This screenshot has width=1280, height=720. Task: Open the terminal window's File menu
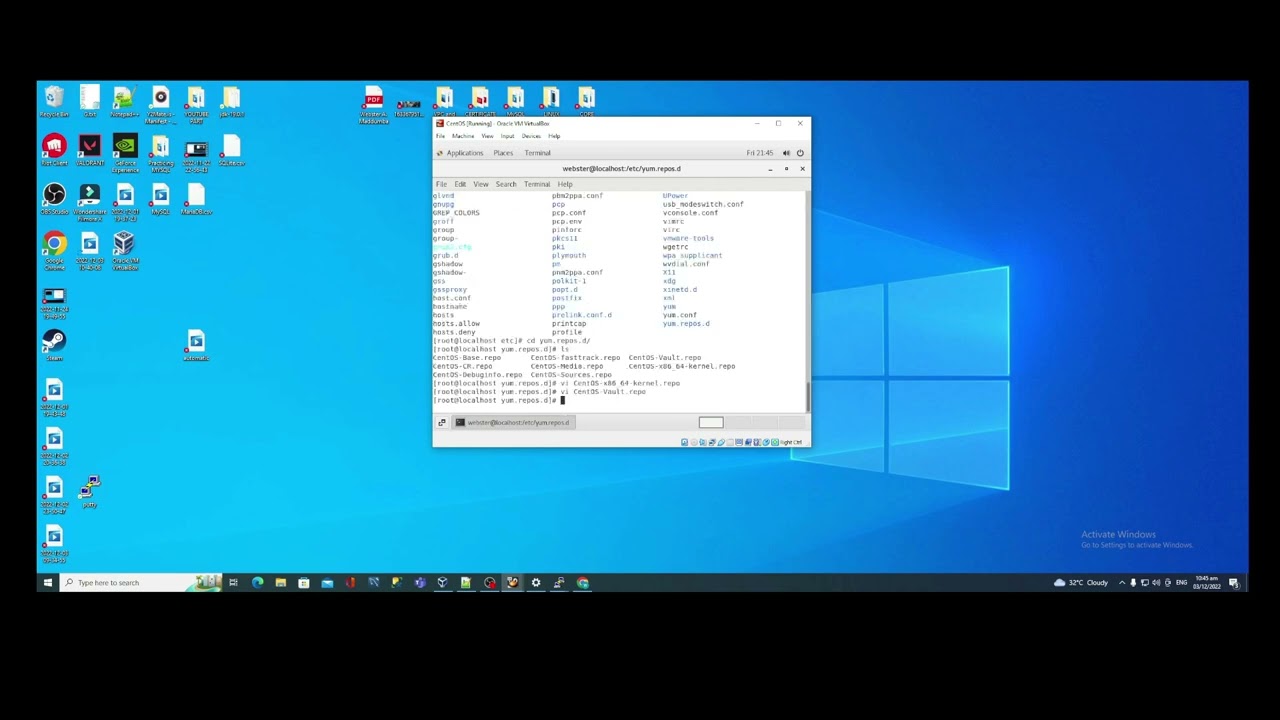[441, 184]
